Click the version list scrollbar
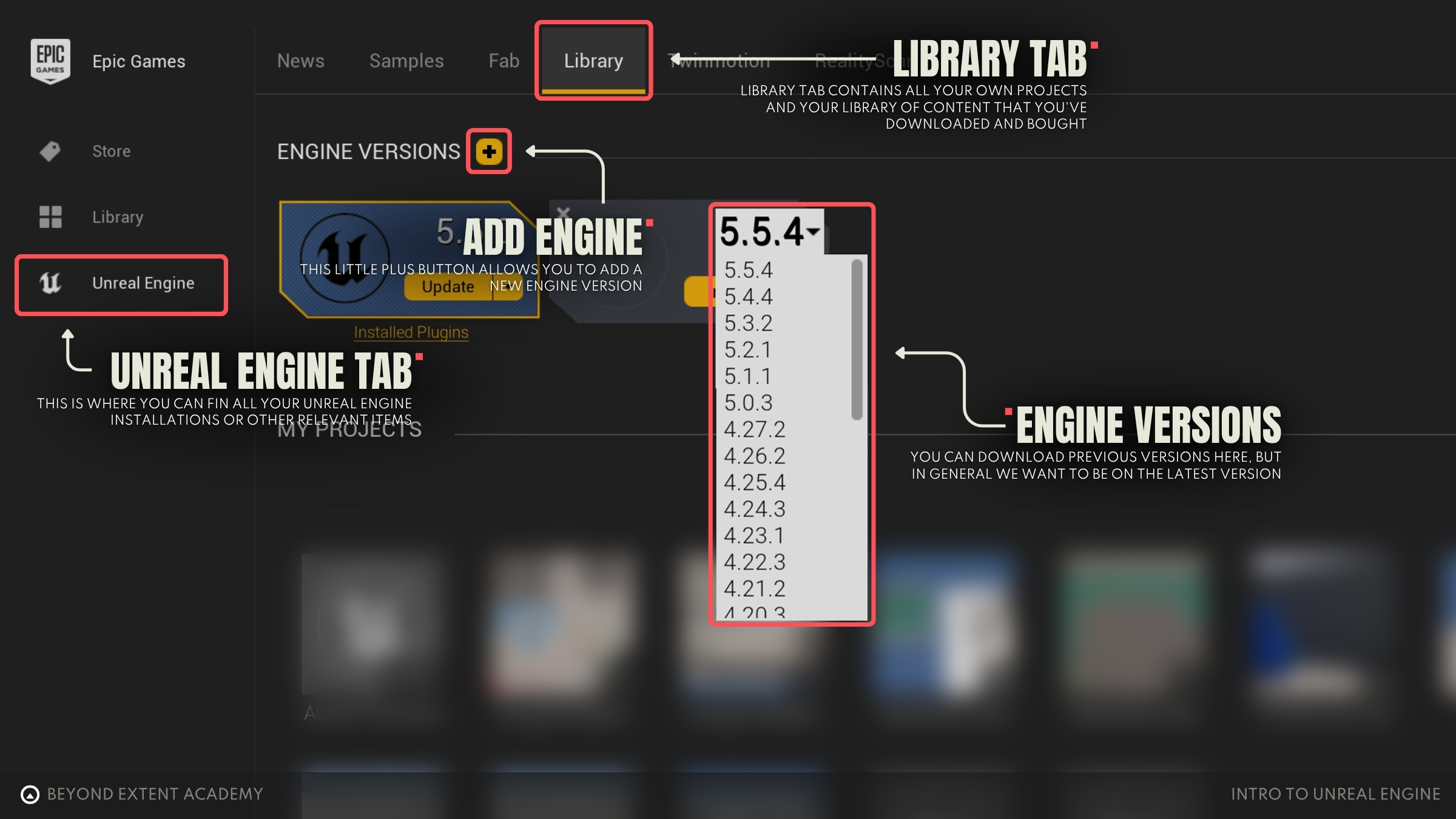1456x819 pixels. pyautogui.click(x=857, y=340)
